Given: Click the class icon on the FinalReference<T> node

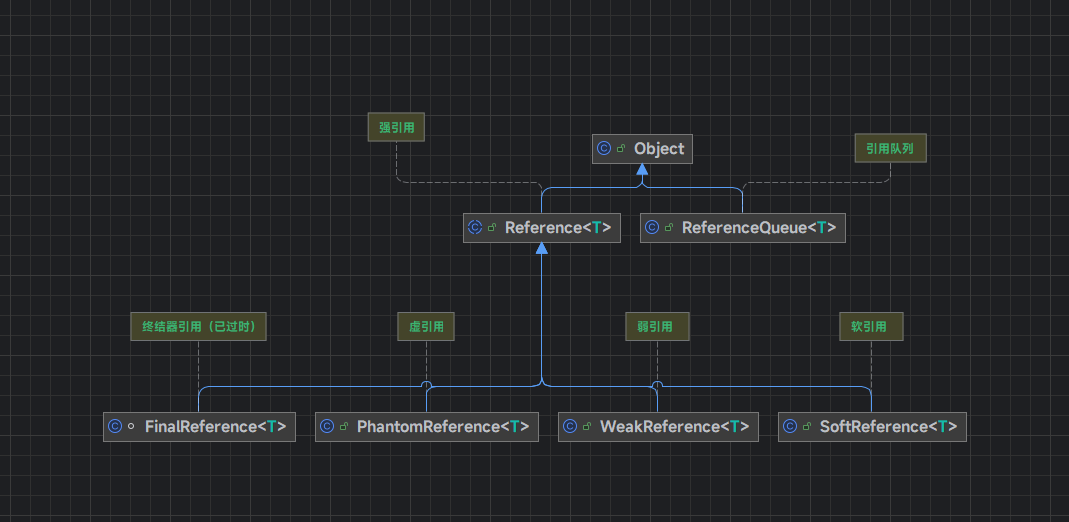Looking at the screenshot, I should 115,427.
